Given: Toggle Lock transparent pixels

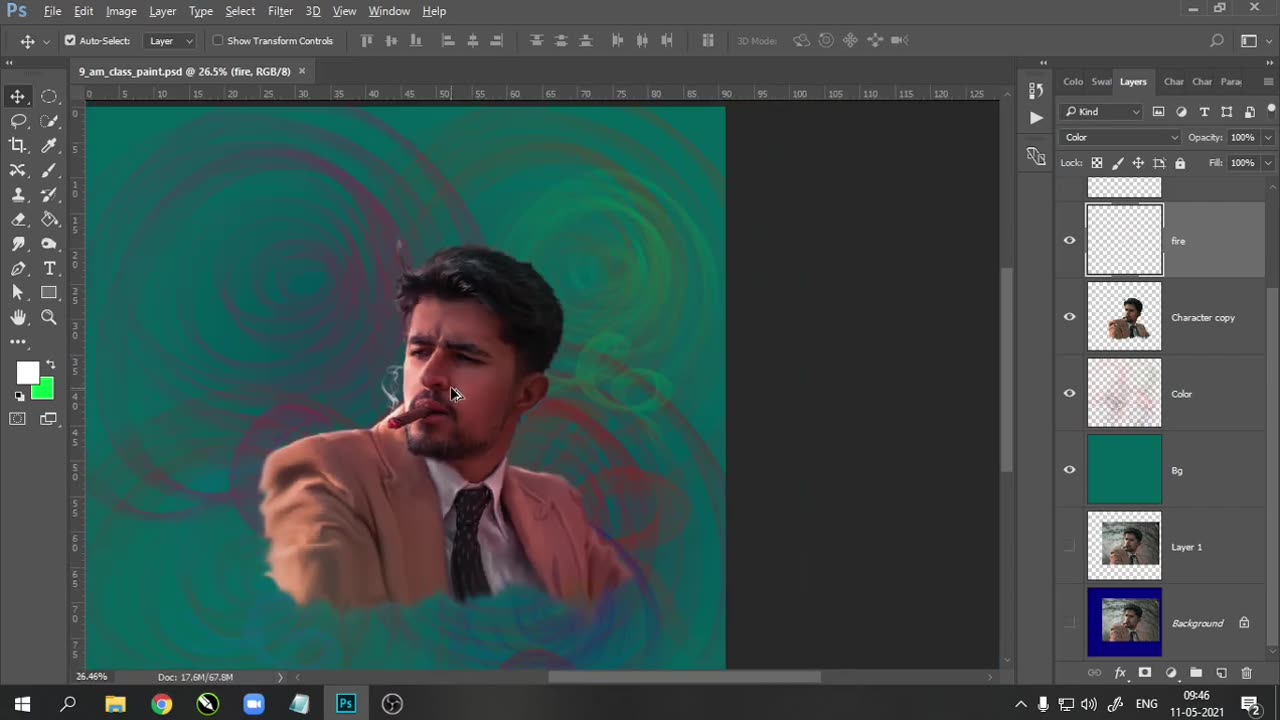Looking at the screenshot, I should [x=1097, y=163].
